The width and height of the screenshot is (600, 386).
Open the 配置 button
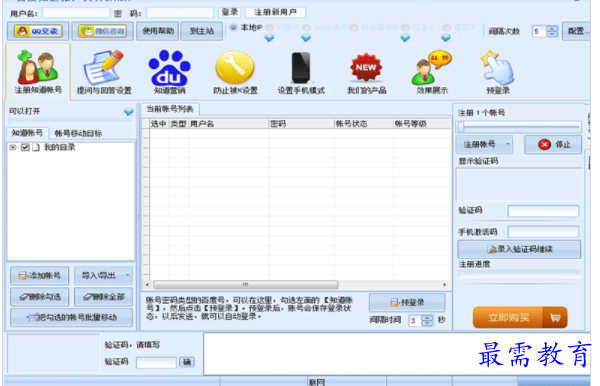577,31
